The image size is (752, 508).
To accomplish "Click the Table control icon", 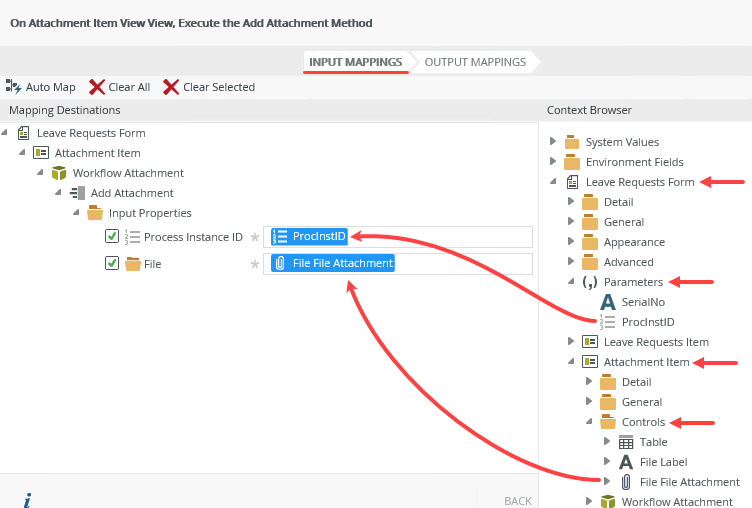I will point(625,442).
